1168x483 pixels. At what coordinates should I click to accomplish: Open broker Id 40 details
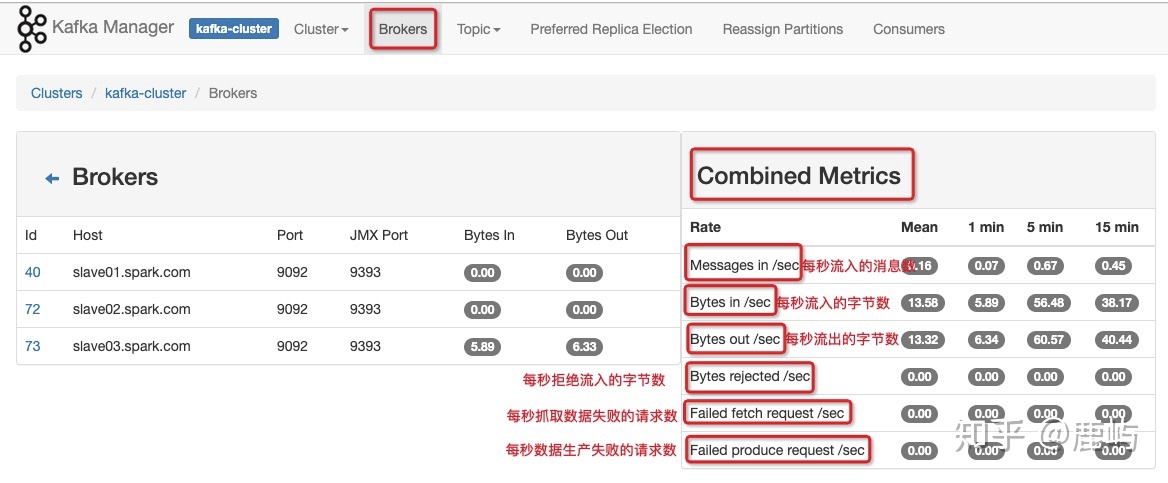point(32,272)
